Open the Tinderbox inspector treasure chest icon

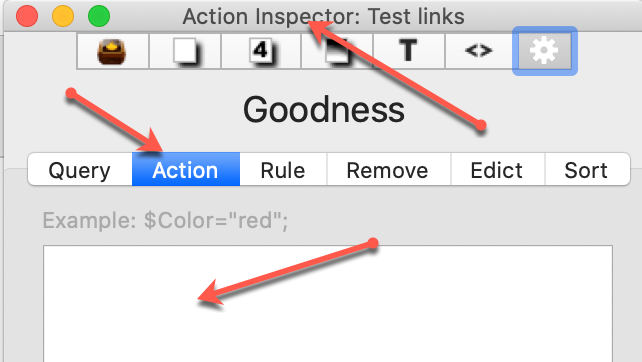coord(113,51)
